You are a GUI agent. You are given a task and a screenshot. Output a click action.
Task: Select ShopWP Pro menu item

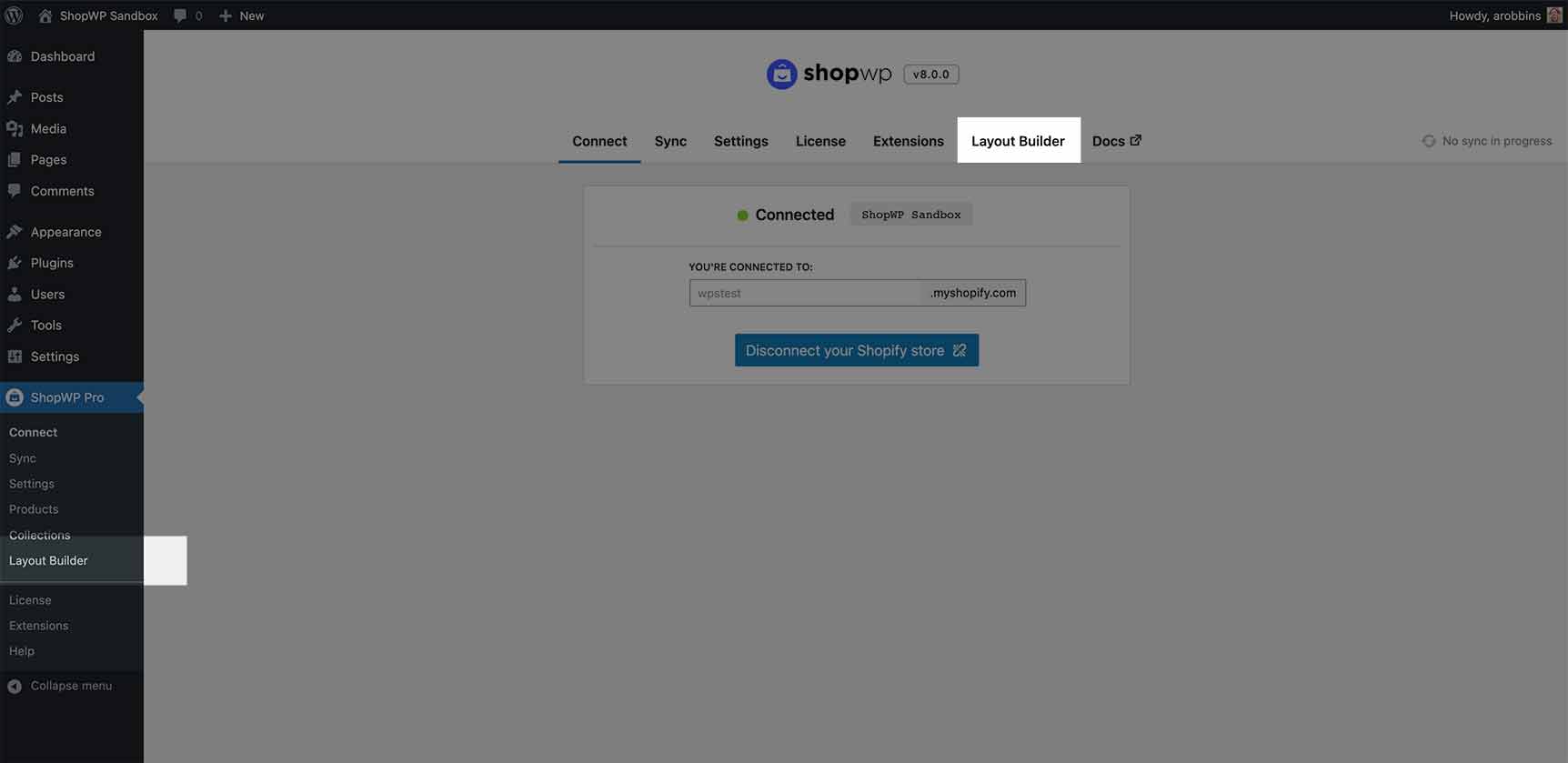(x=72, y=397)
